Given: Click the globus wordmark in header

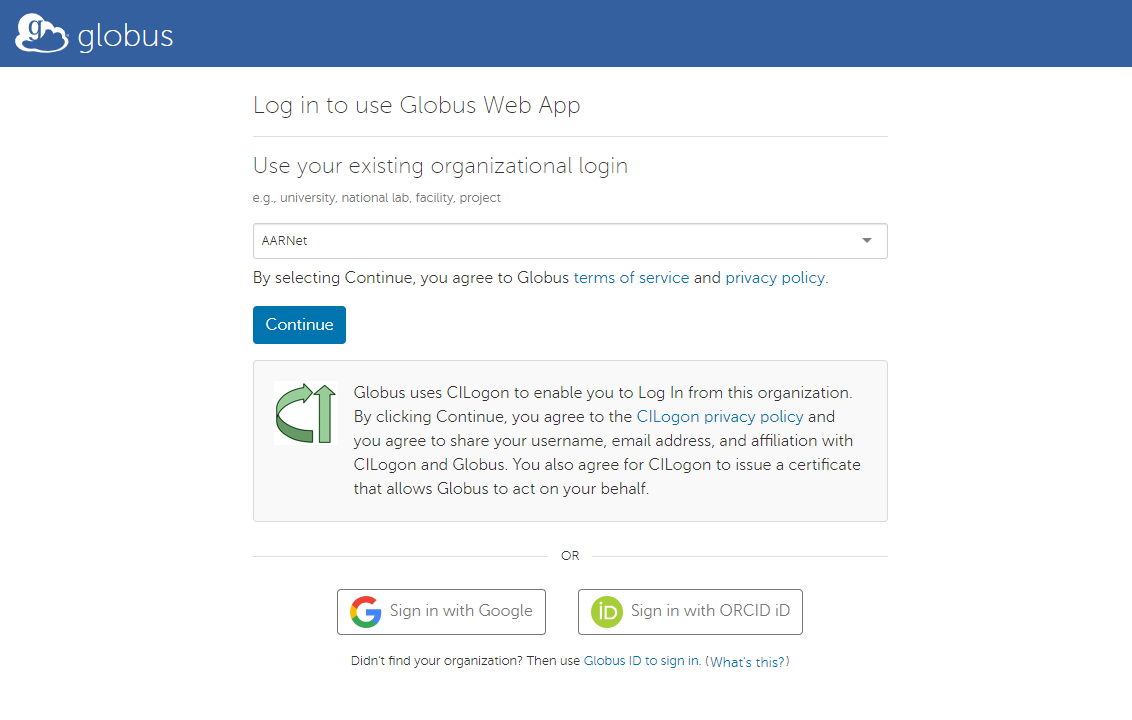Looking at the screenshot, I should 126,36.
